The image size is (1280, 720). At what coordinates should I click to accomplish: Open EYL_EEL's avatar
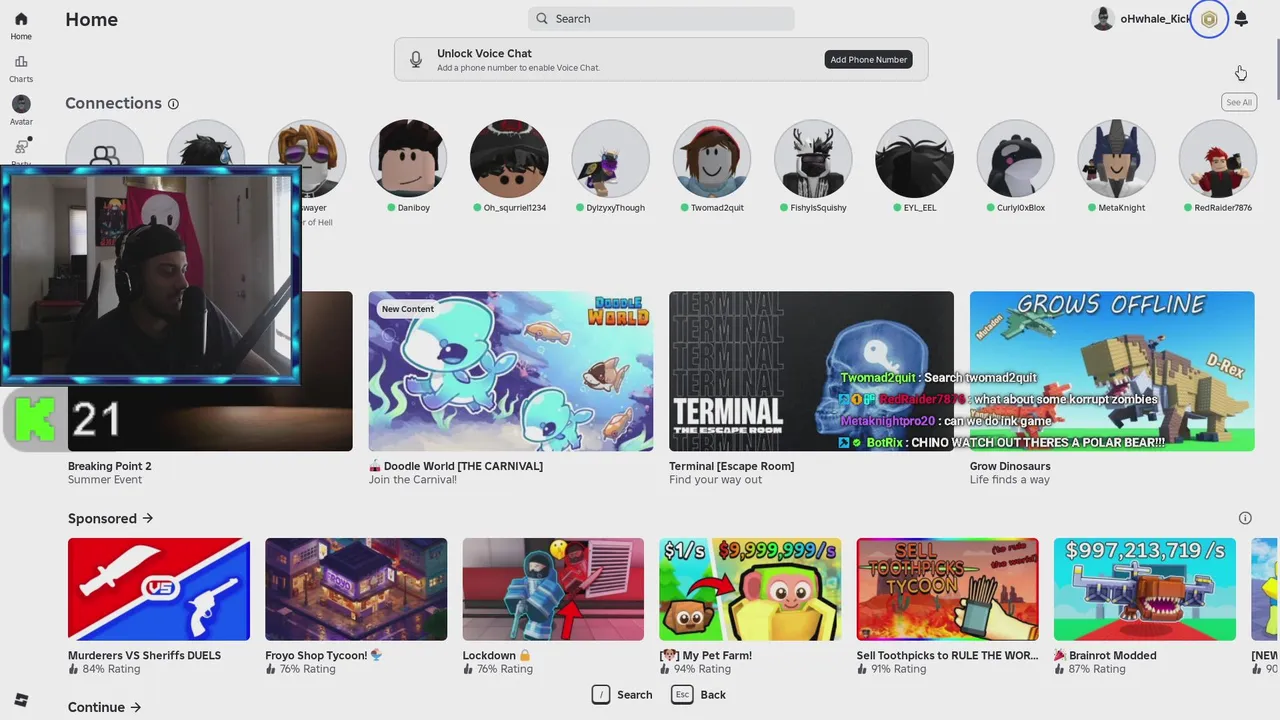coord(914,159)
